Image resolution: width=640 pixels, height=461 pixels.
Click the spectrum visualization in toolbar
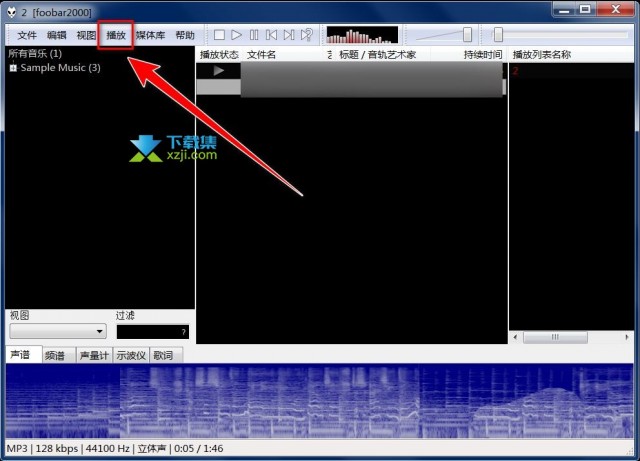362,35
